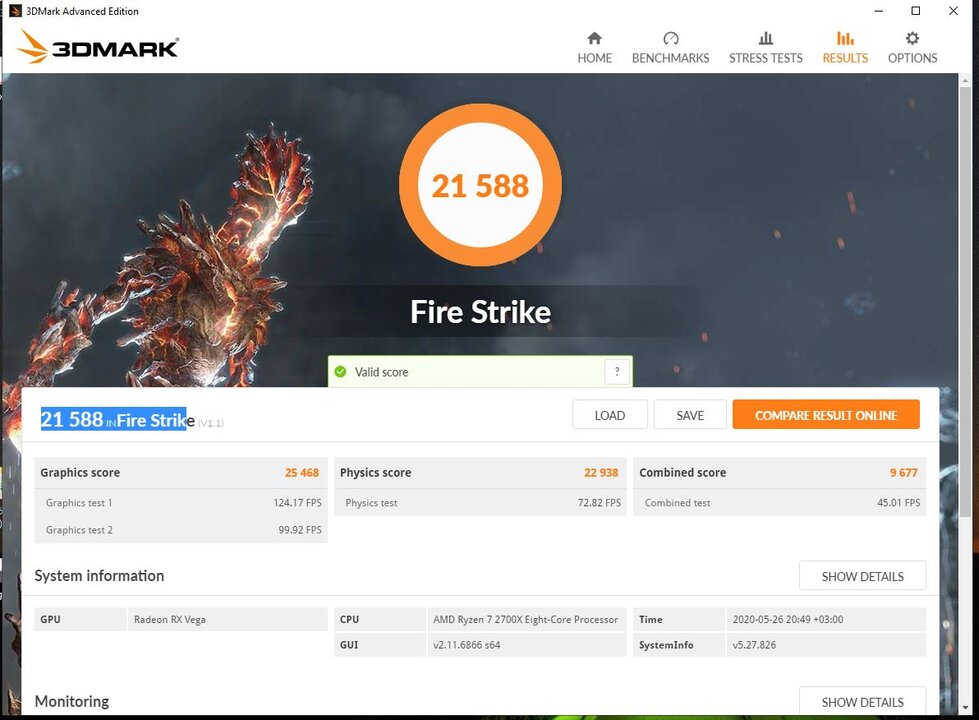Expand Monitoring with Show Details

coord(862,701)
